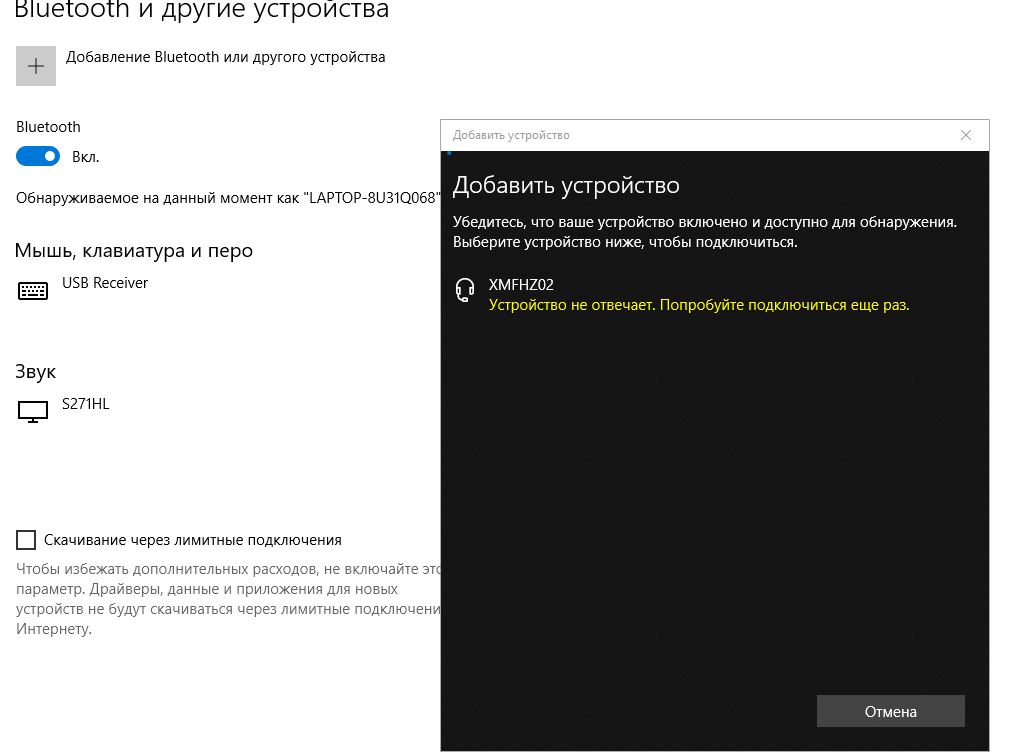Turn off the Bluetooth toggle switch

38,157
